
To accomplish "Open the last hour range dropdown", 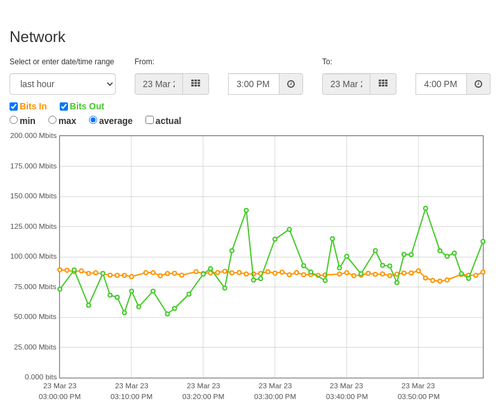I will coord(63,84).
